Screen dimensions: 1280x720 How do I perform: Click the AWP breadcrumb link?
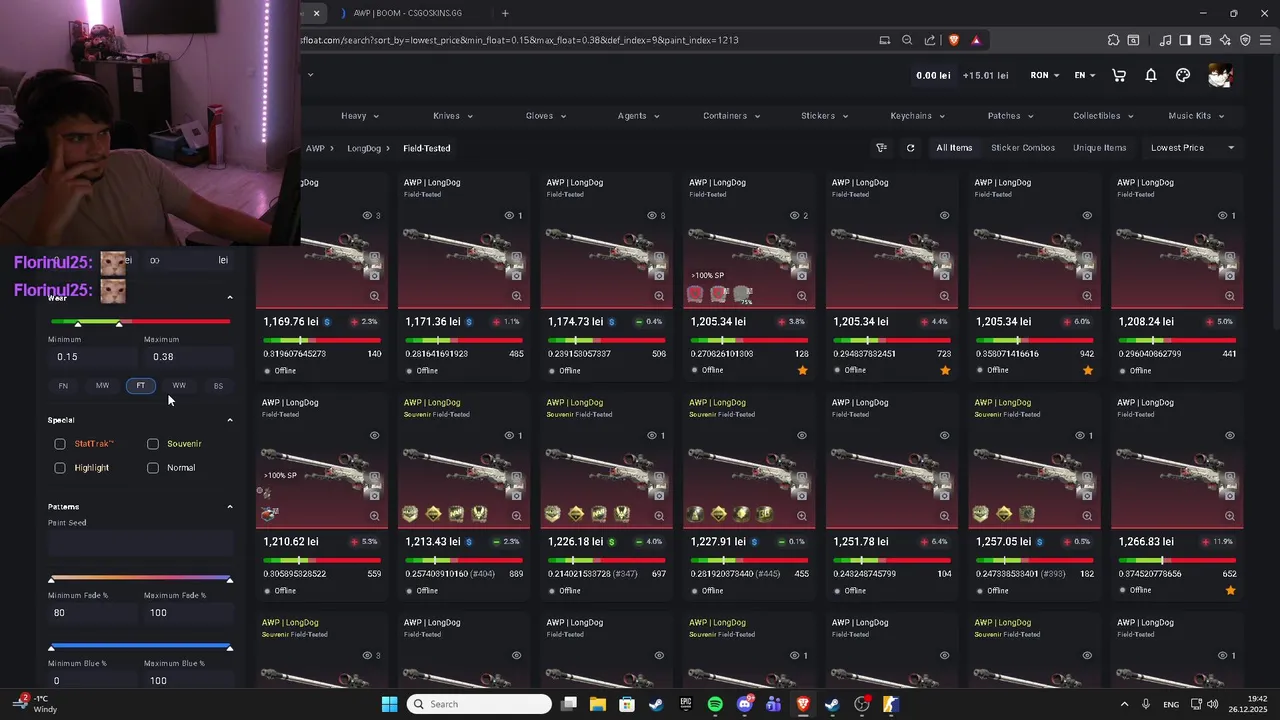(315, 148)
